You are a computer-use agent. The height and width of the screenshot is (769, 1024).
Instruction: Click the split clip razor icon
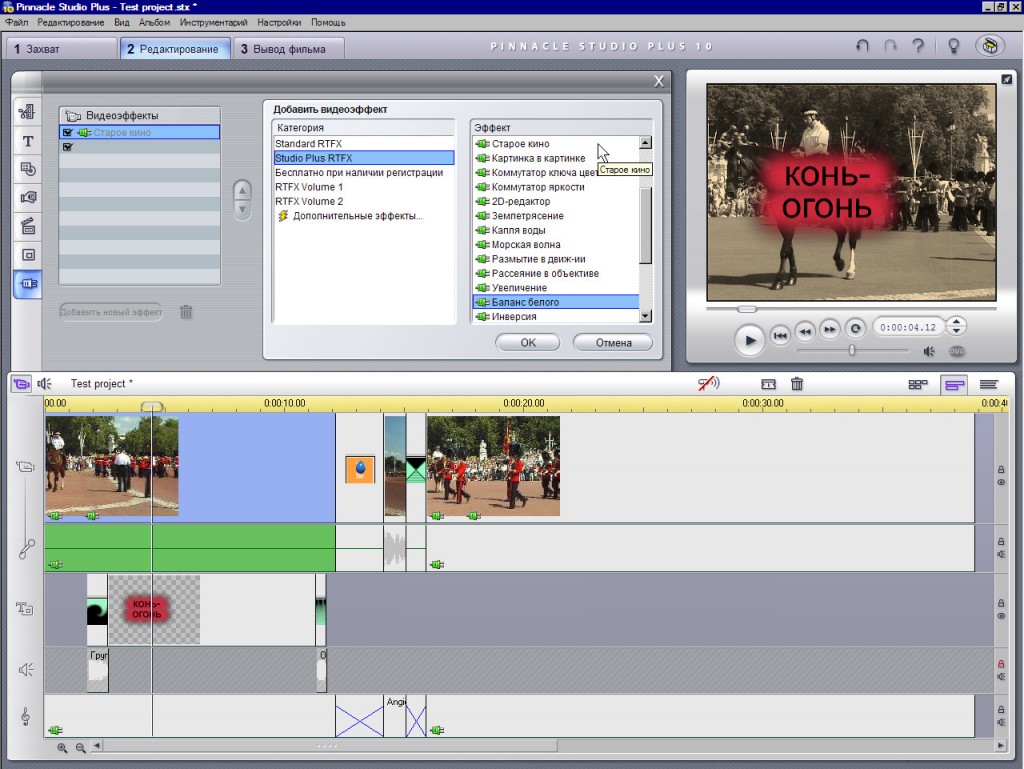768,384
